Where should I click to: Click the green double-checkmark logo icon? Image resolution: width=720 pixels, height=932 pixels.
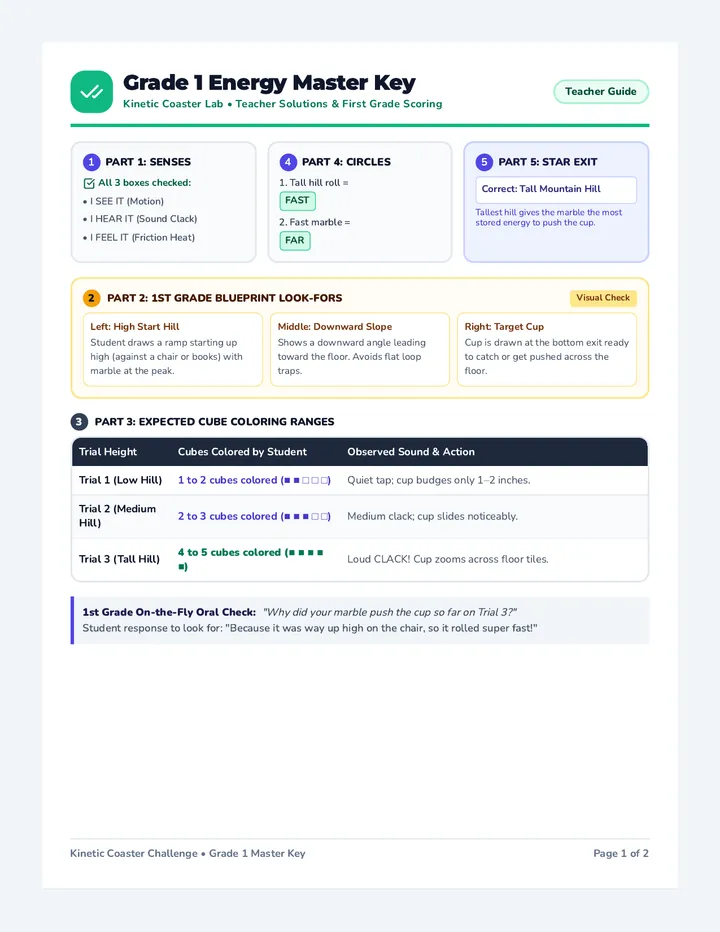coord(92,92)
